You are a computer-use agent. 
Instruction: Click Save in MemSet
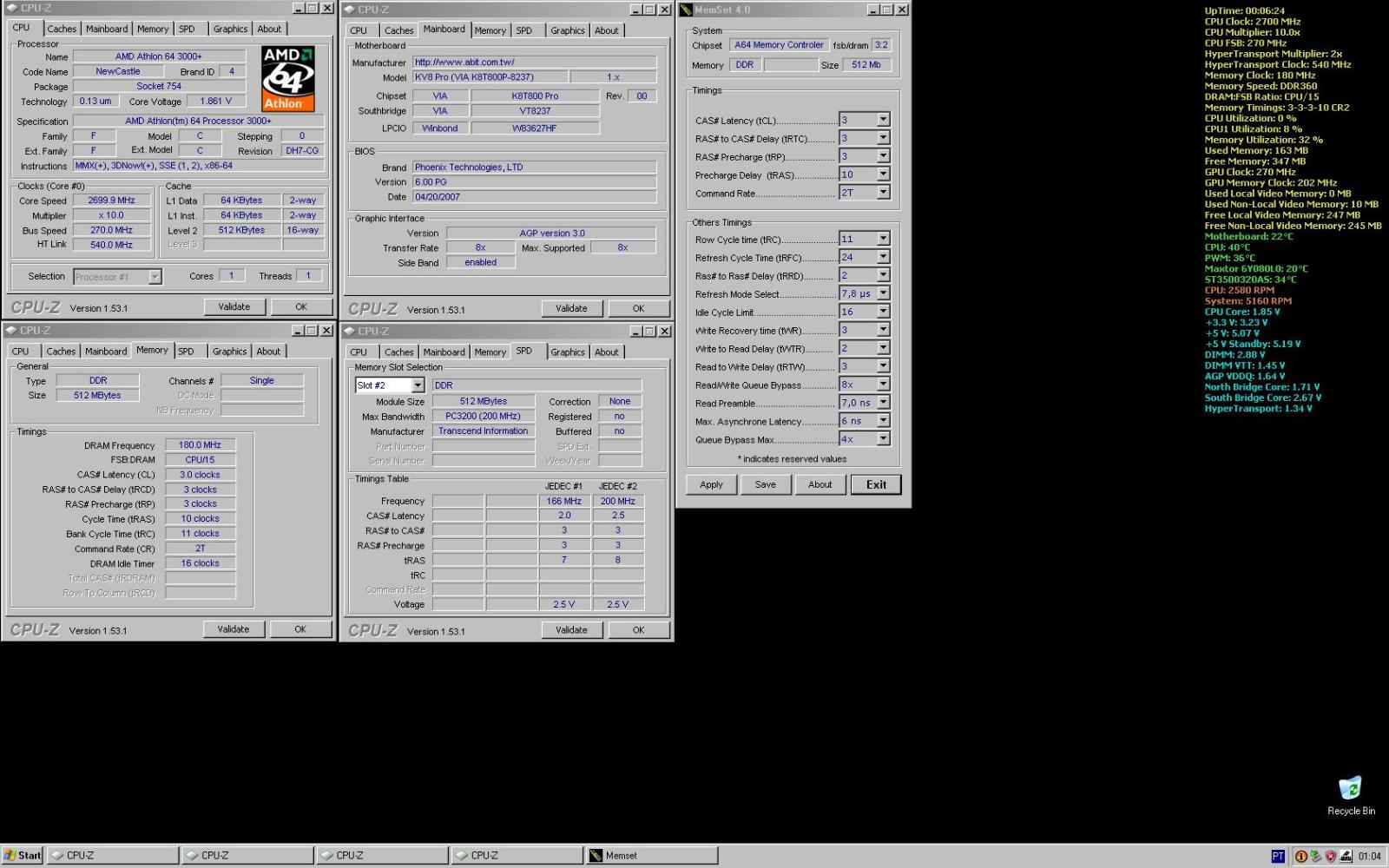pyautogui.click(x=765, y=484)
